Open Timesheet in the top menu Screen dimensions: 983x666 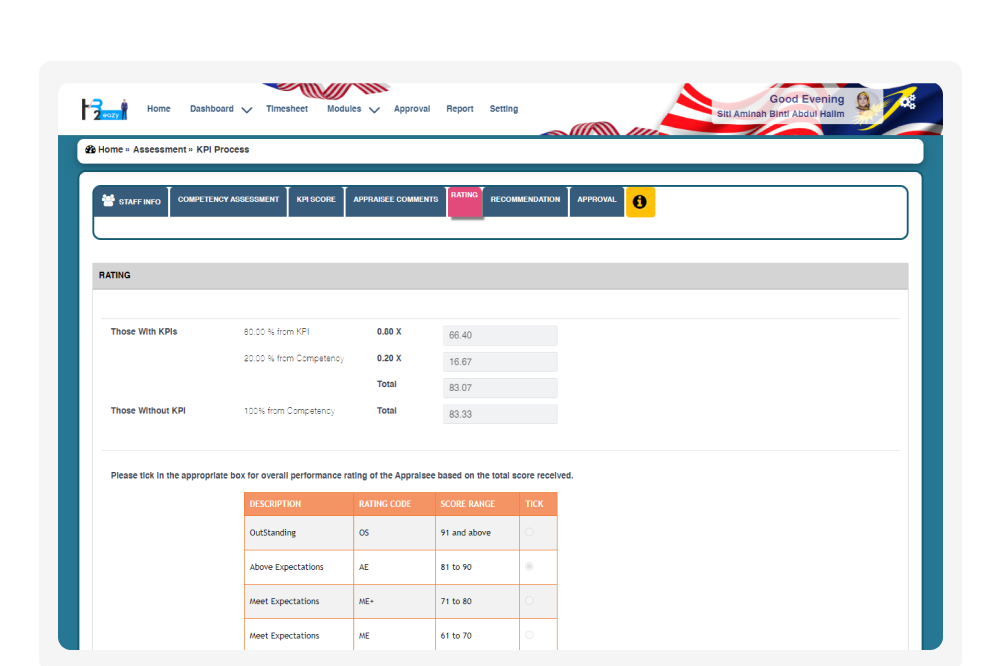coord(287,109)
